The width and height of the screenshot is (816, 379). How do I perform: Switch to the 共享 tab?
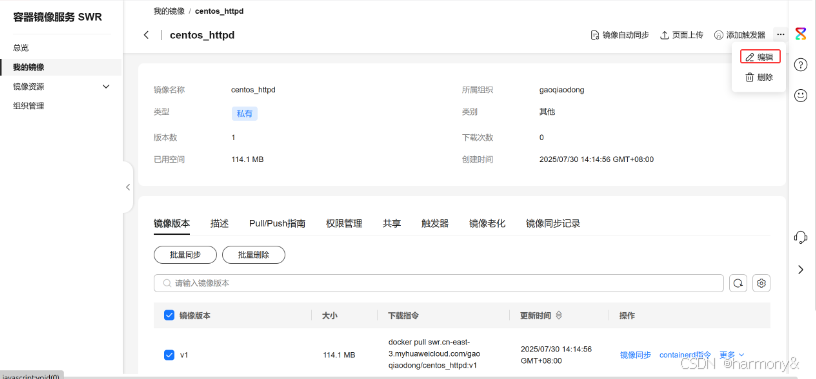(392, 224)
